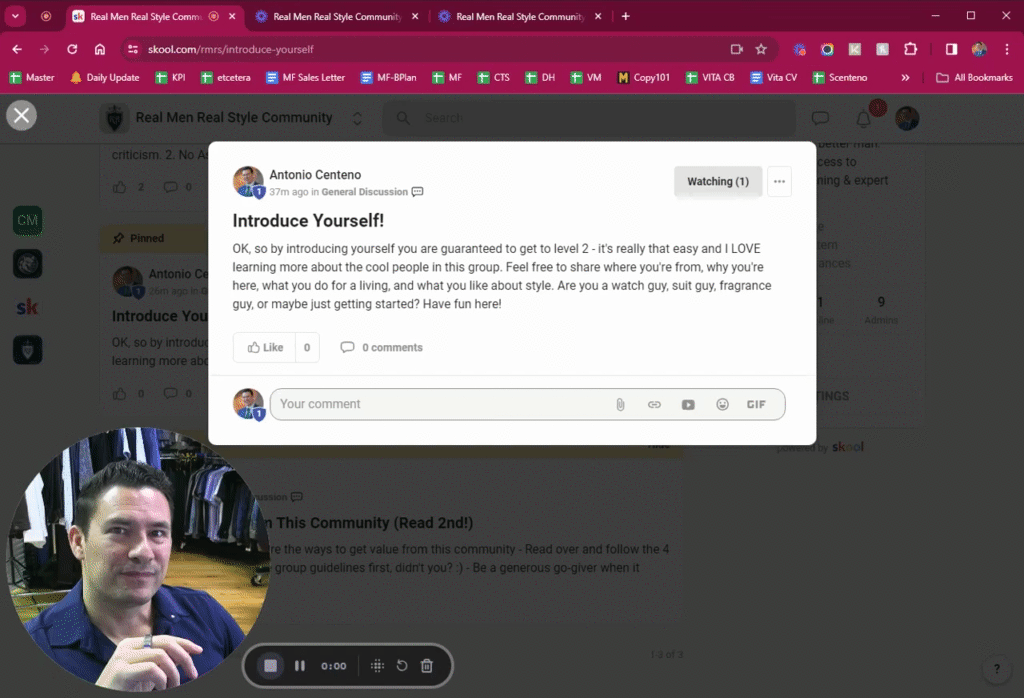
Task: Open the KPI bookmark
Action: click(x=170, y=78)
